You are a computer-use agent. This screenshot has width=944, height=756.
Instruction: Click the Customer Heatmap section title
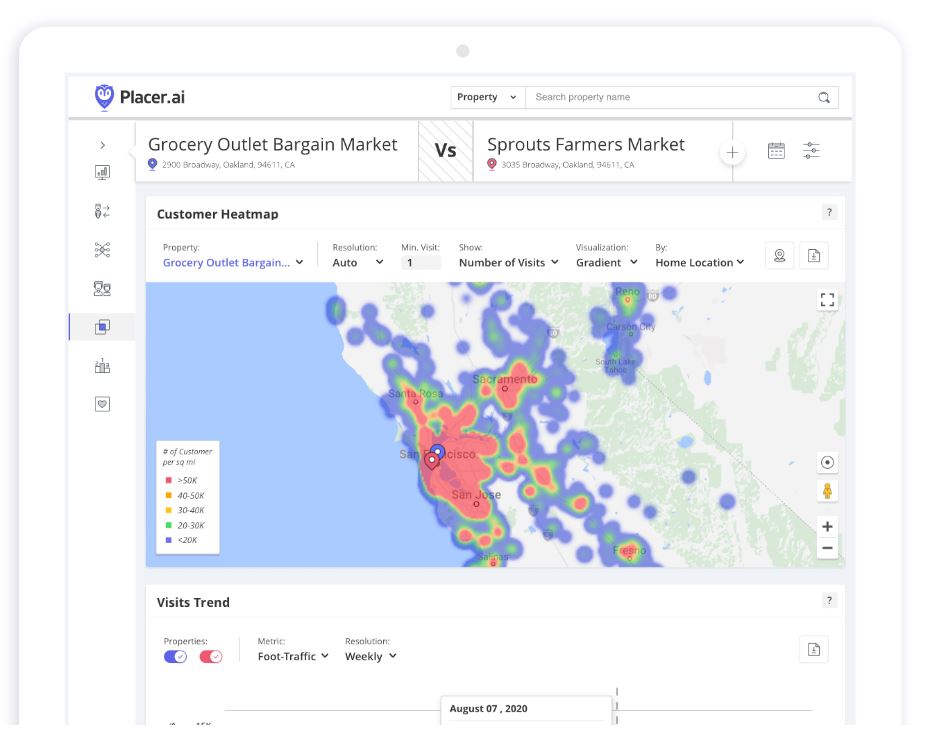coord(217,214)
